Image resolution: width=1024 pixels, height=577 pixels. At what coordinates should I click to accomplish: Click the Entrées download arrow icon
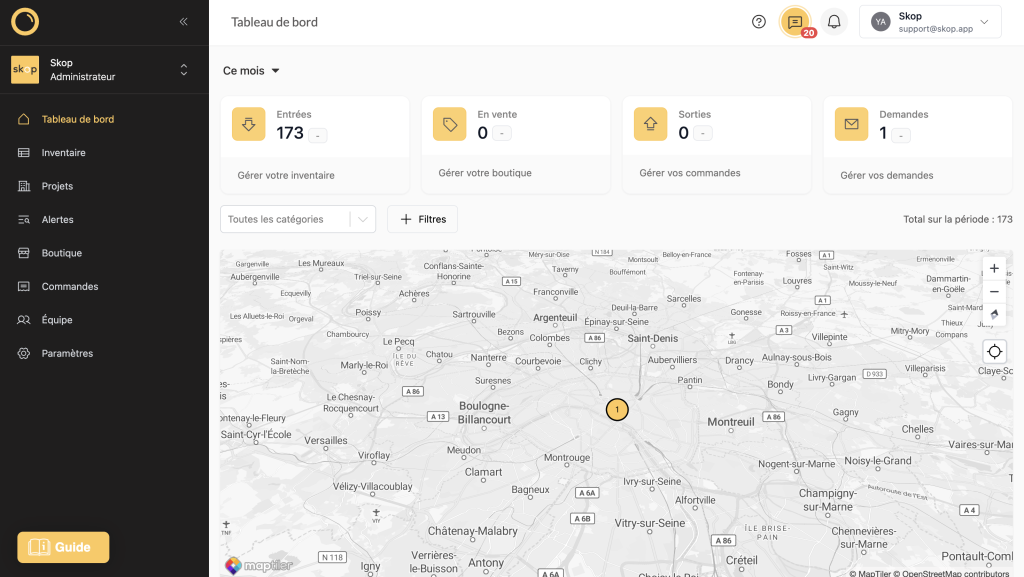[x=249, y=124]
